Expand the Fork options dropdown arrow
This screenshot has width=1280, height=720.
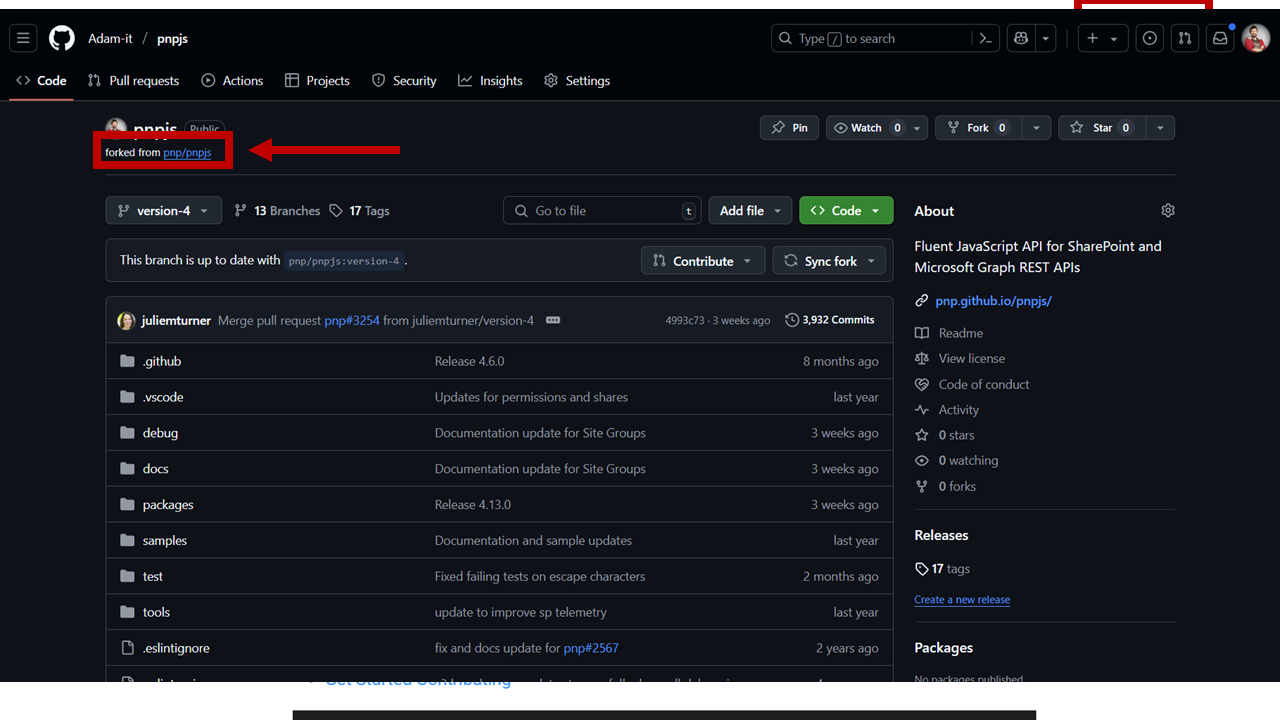pyautogui.click(x=1036, y=128)
